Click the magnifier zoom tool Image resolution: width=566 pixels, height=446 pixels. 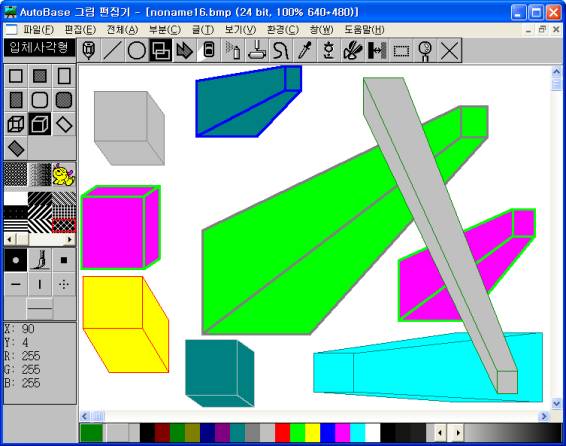coord(425,50)
